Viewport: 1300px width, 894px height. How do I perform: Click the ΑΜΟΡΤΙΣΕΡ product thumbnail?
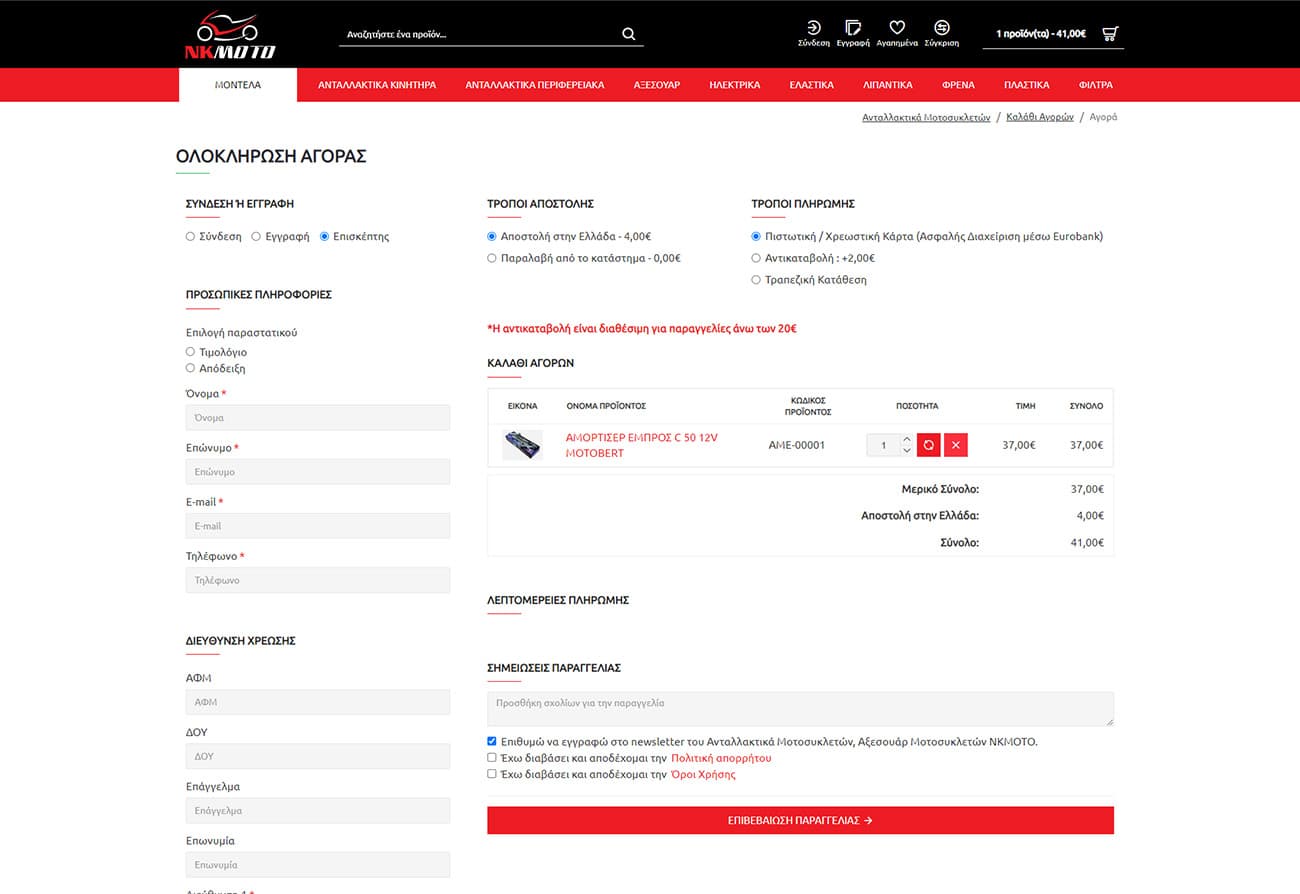click(x=522, y=445)
